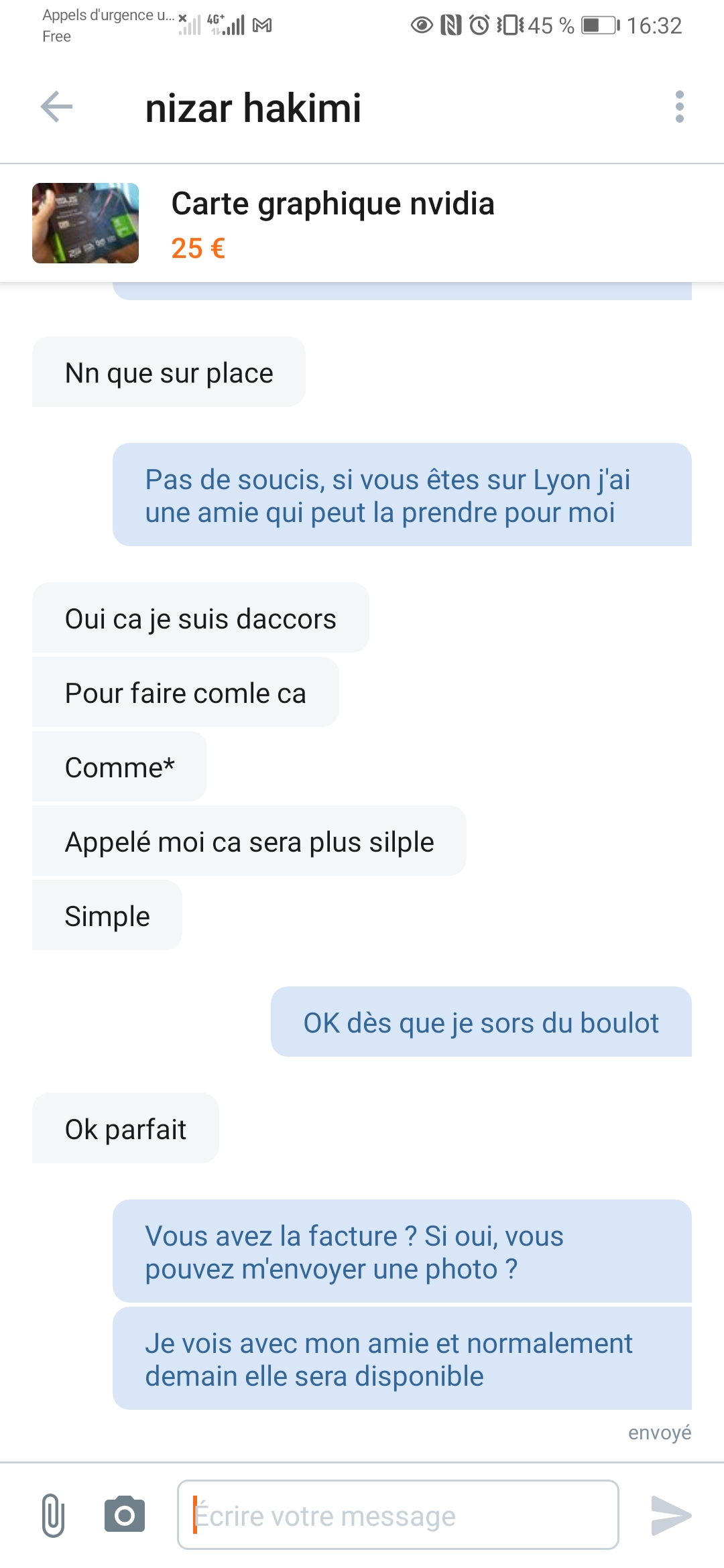Tap the battery indicator icon
724x1568 pixels.
(x=600, y=25)
